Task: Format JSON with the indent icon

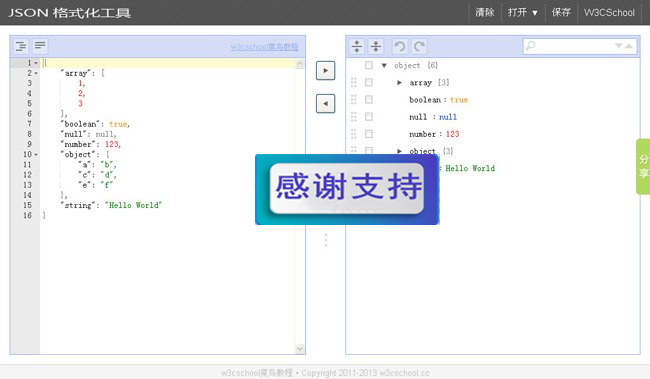Action: coord(21,46)
